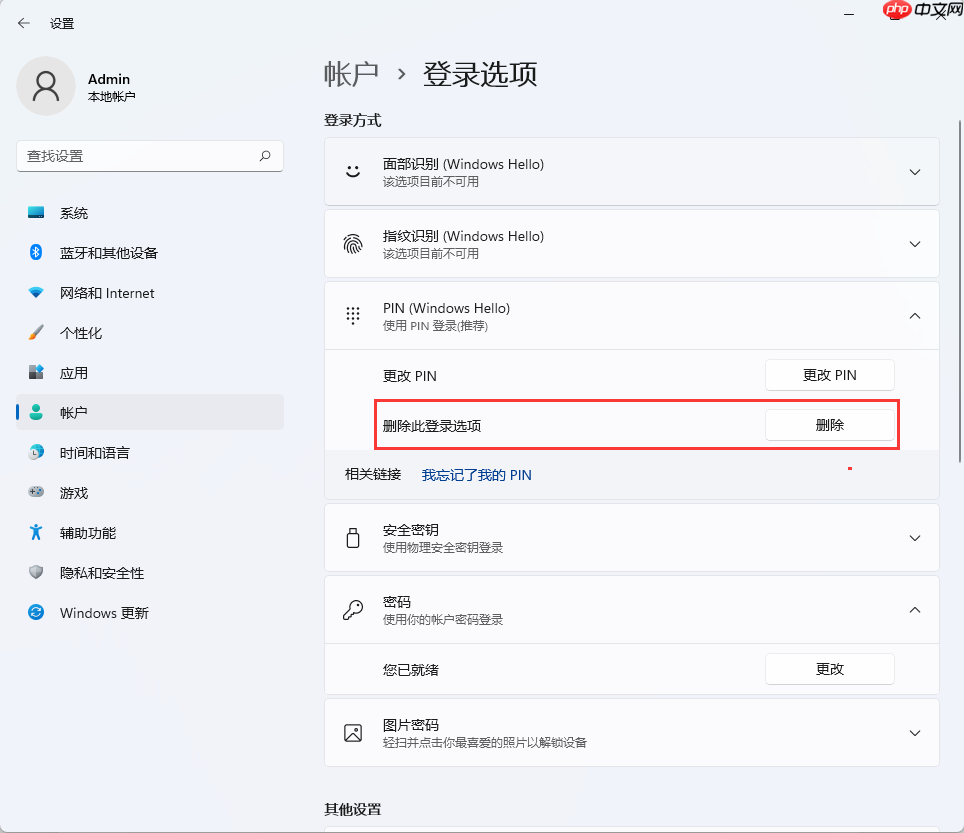This screenshot has width=964, height=833.
Task: Open 应用 settings from sidebar
Action: pyautogui.click(x=72, y=372)
